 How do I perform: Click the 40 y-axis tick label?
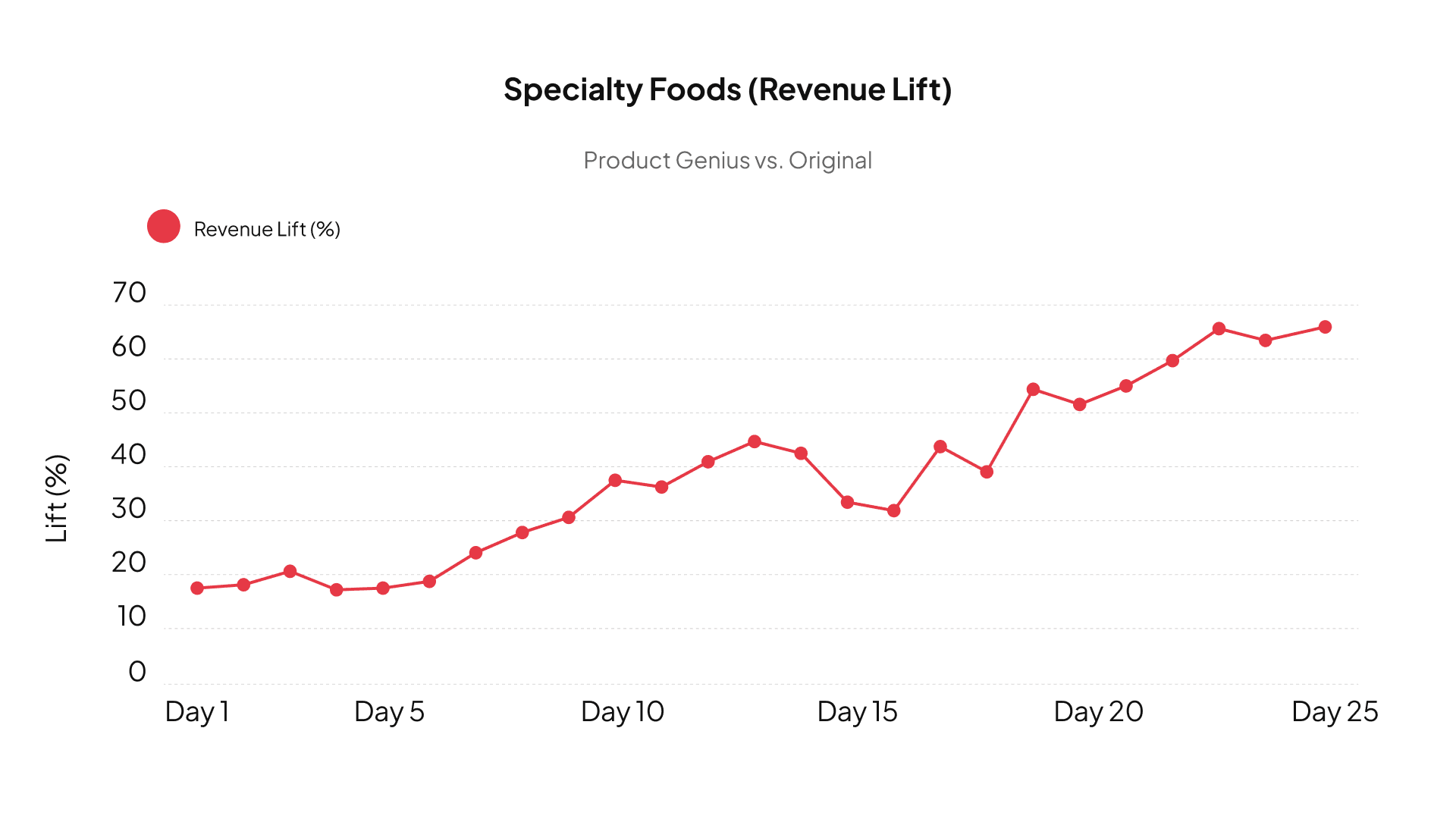129,455
